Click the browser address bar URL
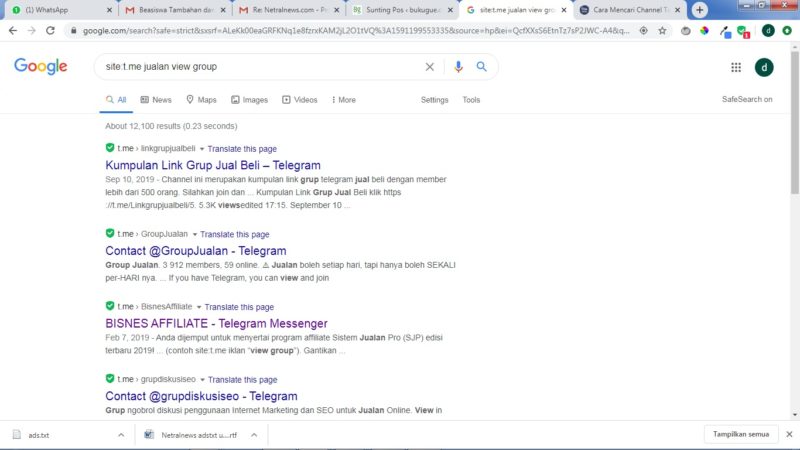The width and height of the screenshot is (800, 450). [x=356, y=31]
